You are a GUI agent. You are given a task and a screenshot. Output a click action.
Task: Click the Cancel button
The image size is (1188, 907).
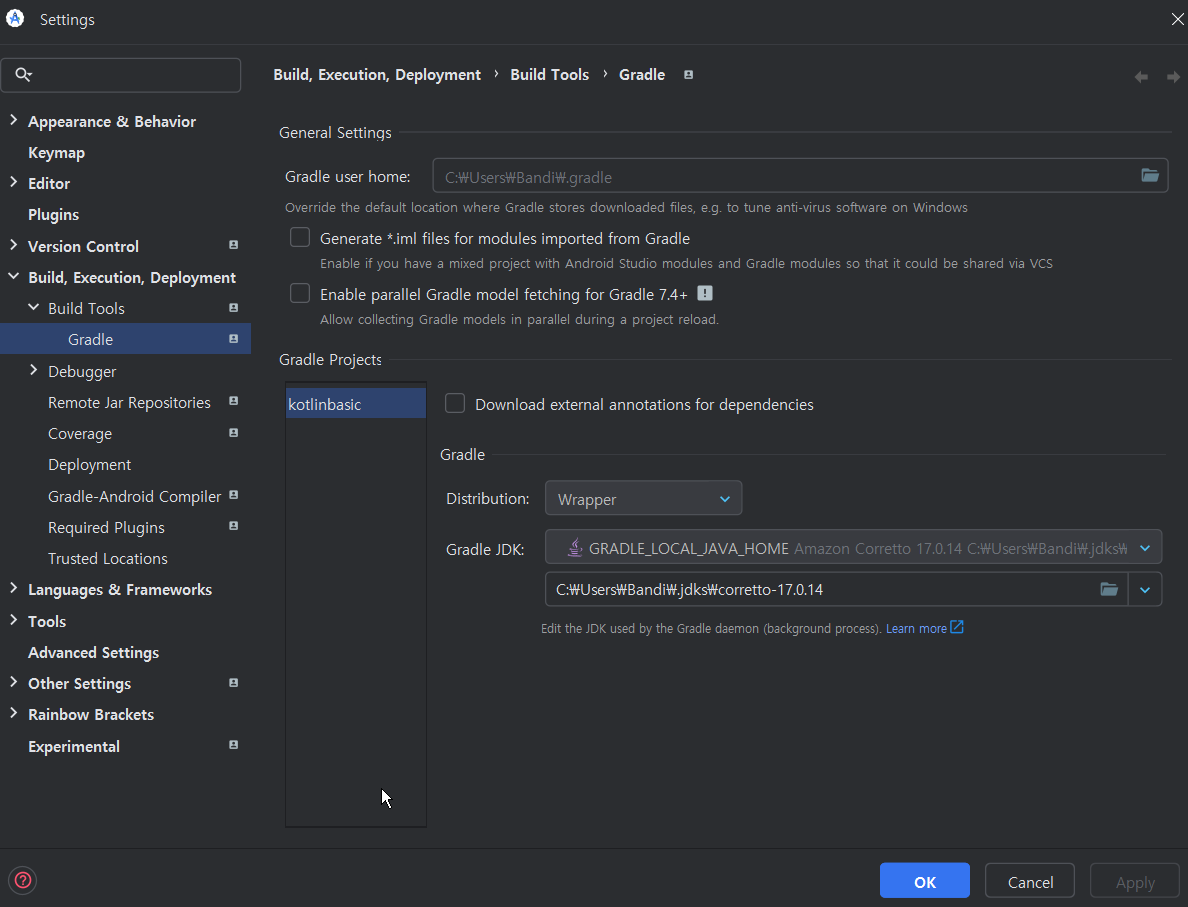click(x=1030, y=881)
